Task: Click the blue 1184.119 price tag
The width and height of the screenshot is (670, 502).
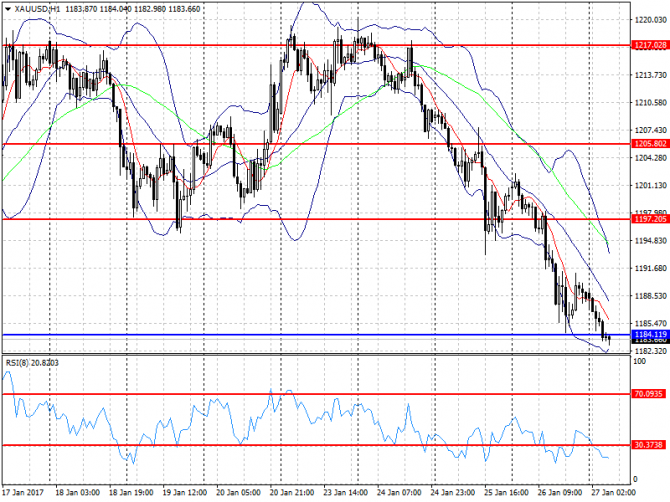Action: click(650, 334)
